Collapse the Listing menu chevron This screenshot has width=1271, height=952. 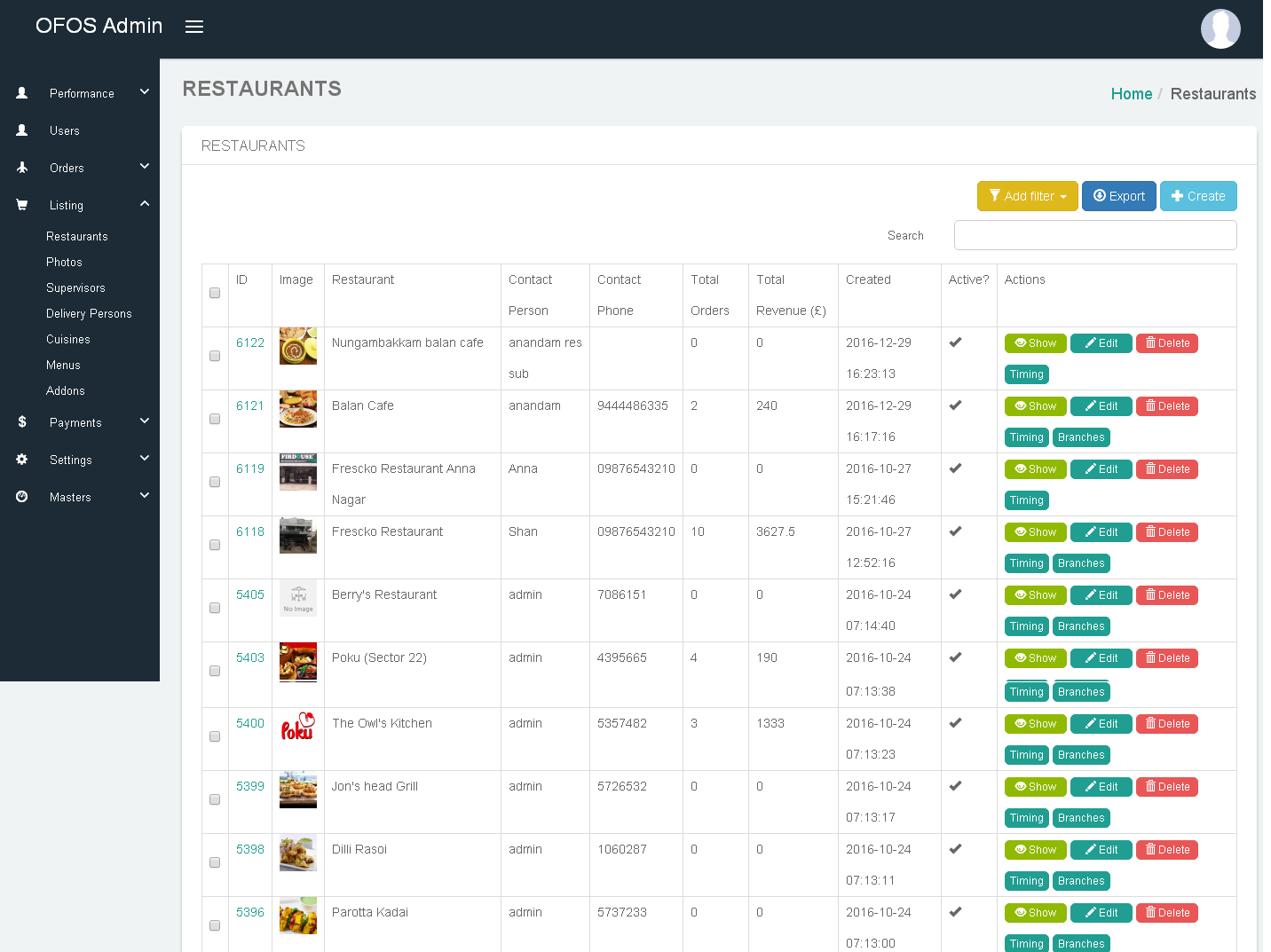pyautogui.click(x=145, y=203)
